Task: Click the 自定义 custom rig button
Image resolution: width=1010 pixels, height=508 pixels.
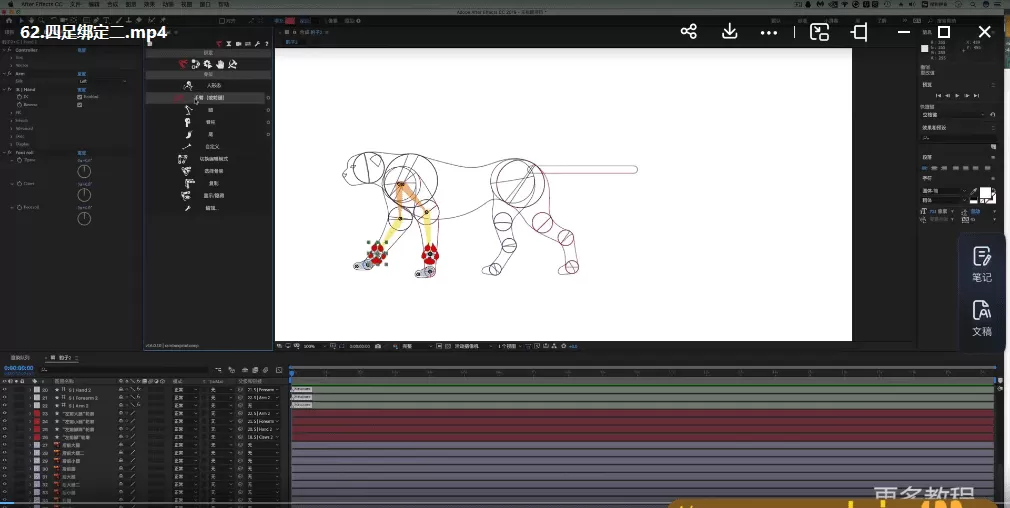Action: click(210, 146)
